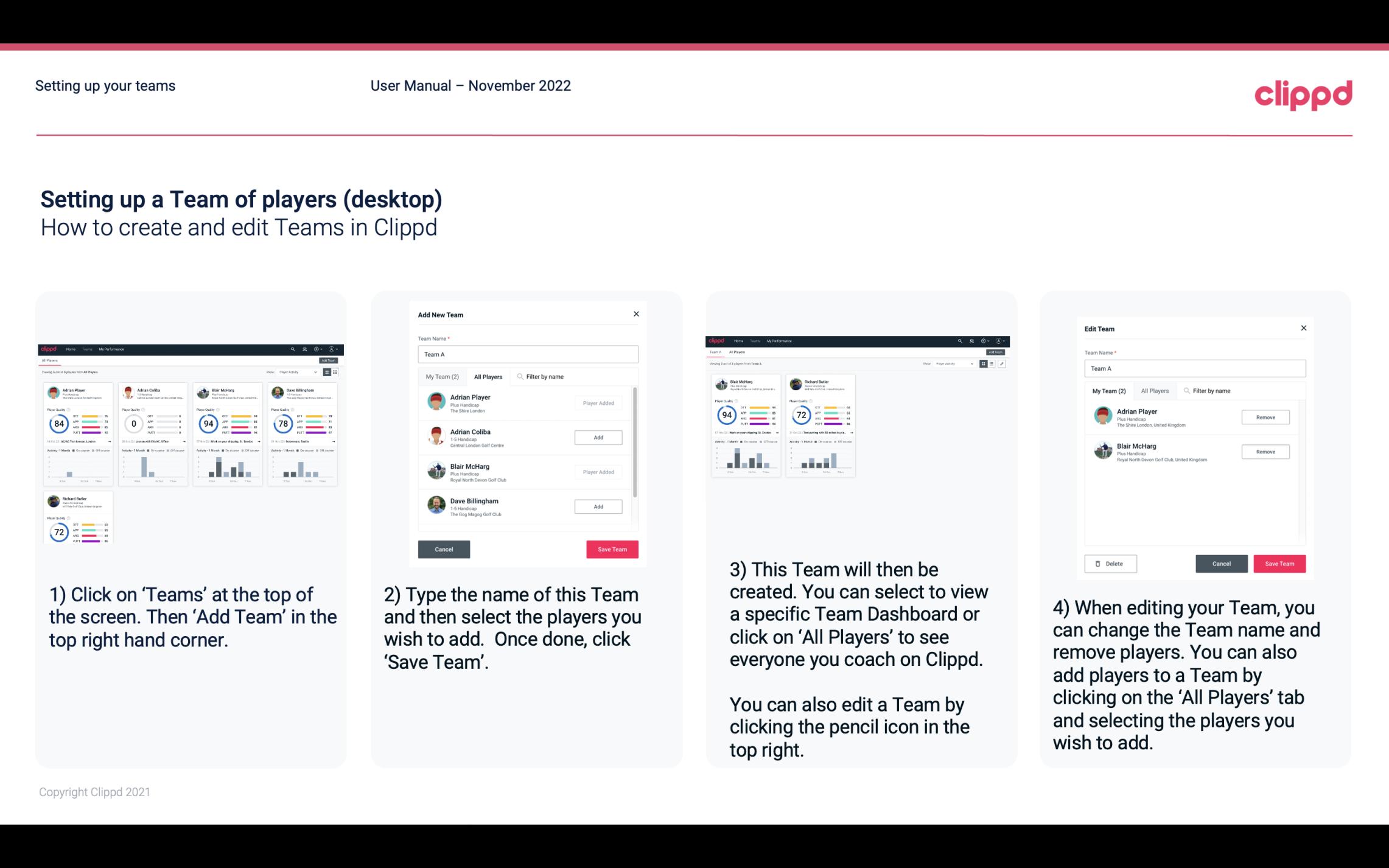The width and height of the screenshot is (1389, 868).
Task: Click the close X on Add New Team dialog
Action: click(x=635, y=314)
